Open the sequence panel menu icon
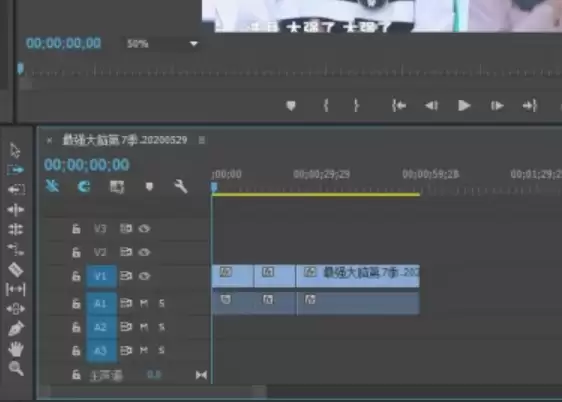The height and width of the screenshot is (402, 562). (x=202, y=140)
